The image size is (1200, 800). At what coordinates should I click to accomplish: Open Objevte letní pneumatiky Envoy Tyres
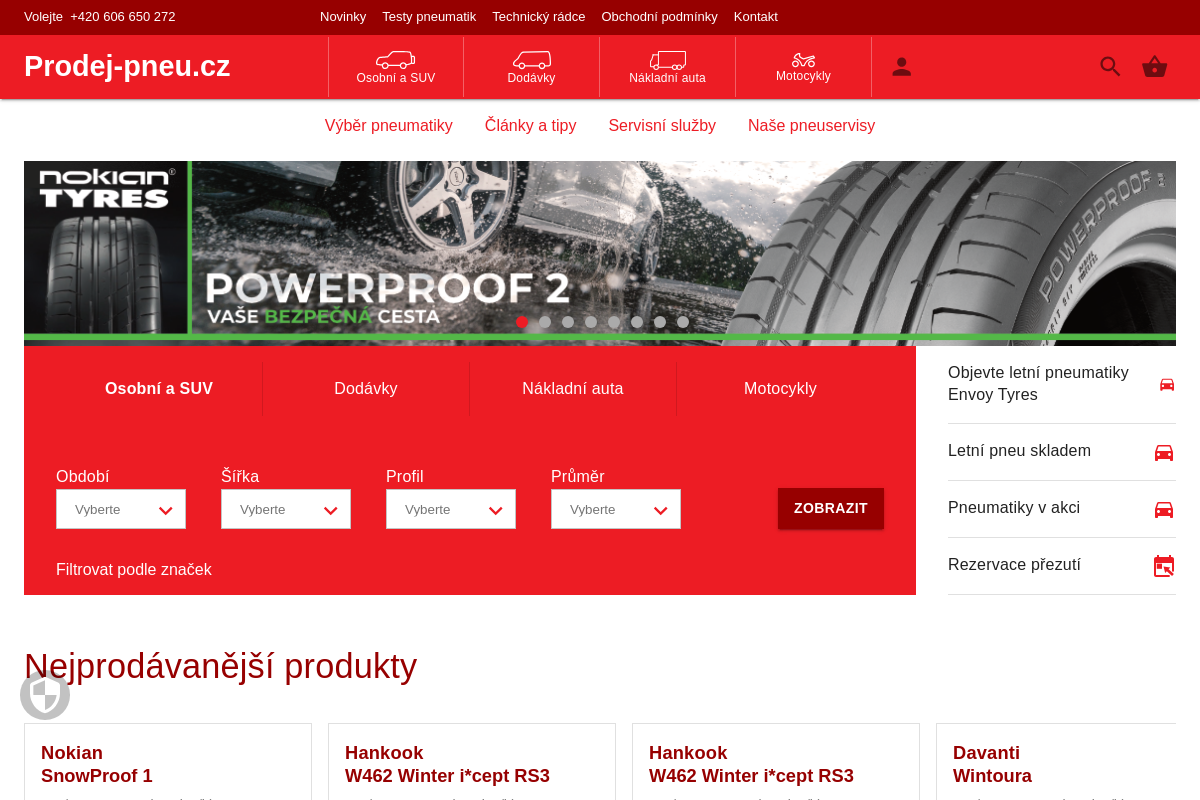coord(1038,384)
